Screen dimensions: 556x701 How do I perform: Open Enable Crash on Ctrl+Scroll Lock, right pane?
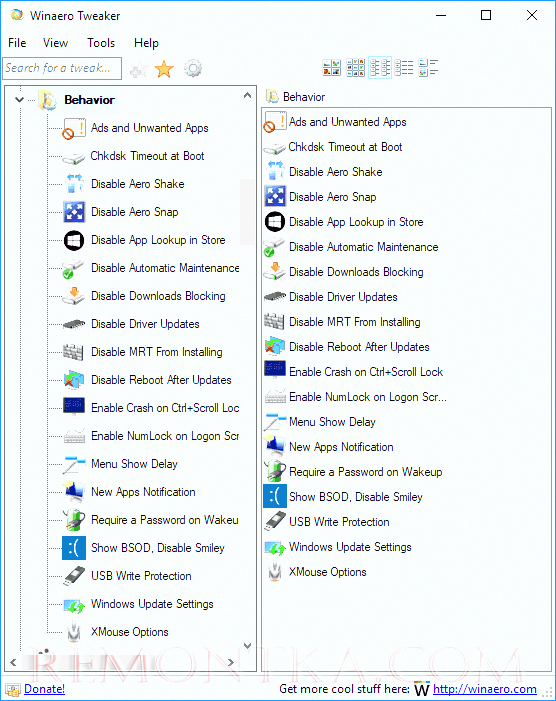pos(366,372)
